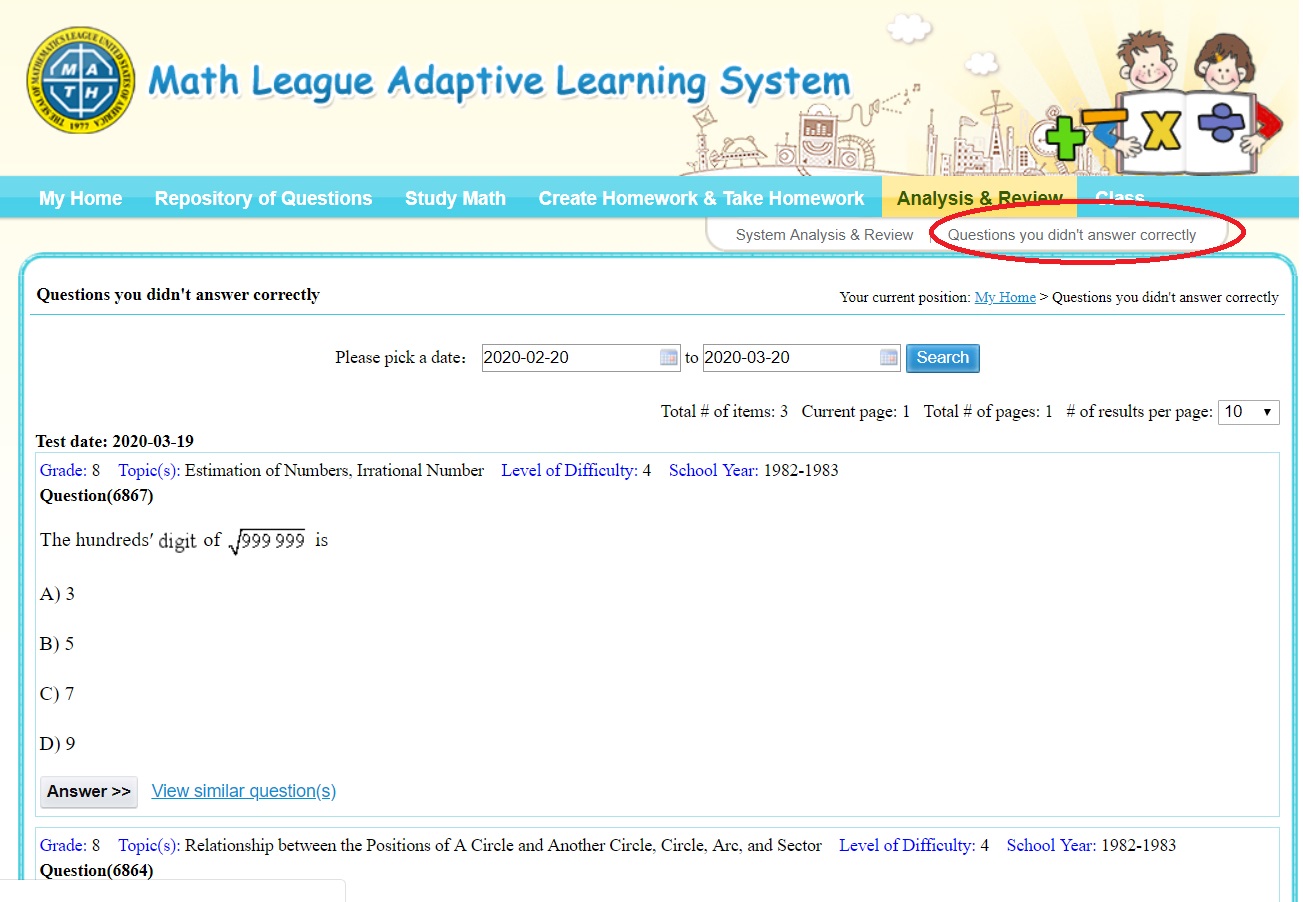The height and width of the screenshot is (902, 1303).
Task: Click the Math League circular seal logo
Action: pyautogui.click(x=80, y=81)
